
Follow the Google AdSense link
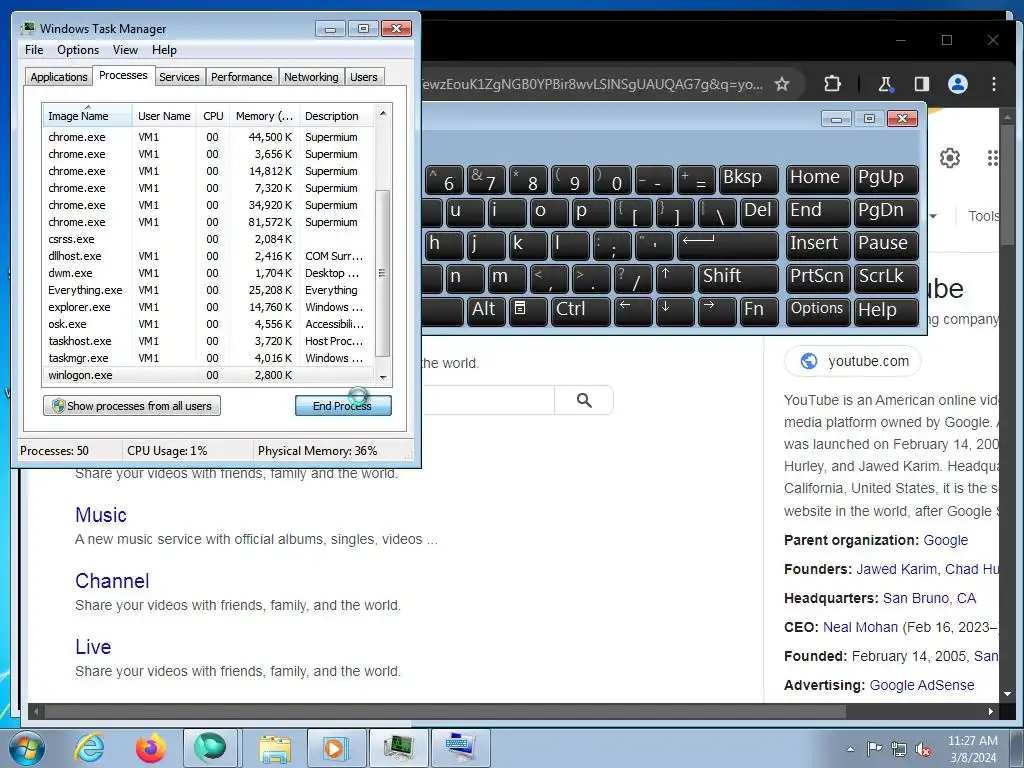tap(921, 685)
